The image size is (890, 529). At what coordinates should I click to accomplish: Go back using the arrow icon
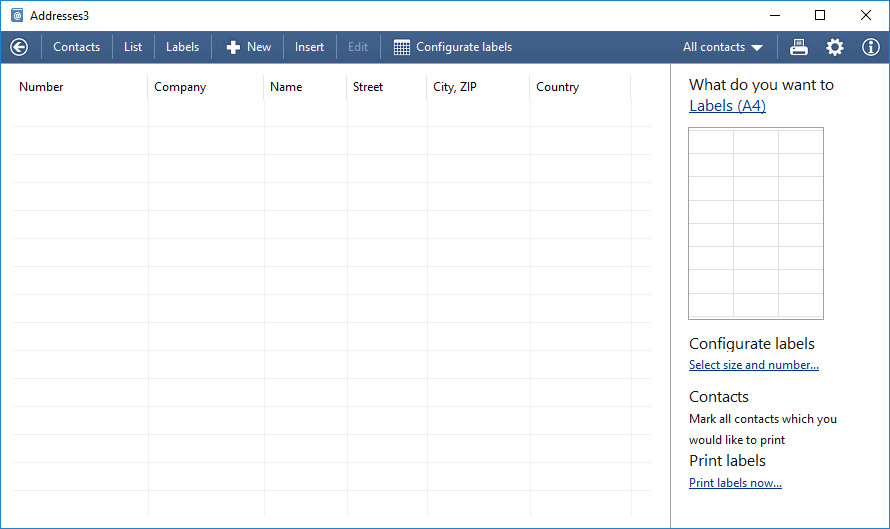tap(19, 47)
